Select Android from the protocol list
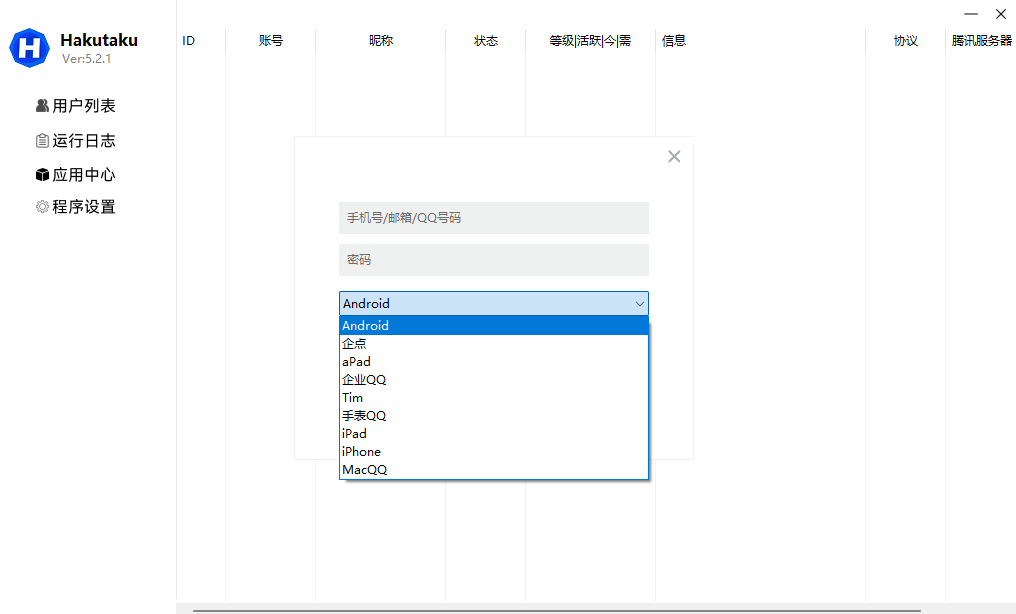The height and width of the screenshot is (614, 1016). [x=494, y=326]
